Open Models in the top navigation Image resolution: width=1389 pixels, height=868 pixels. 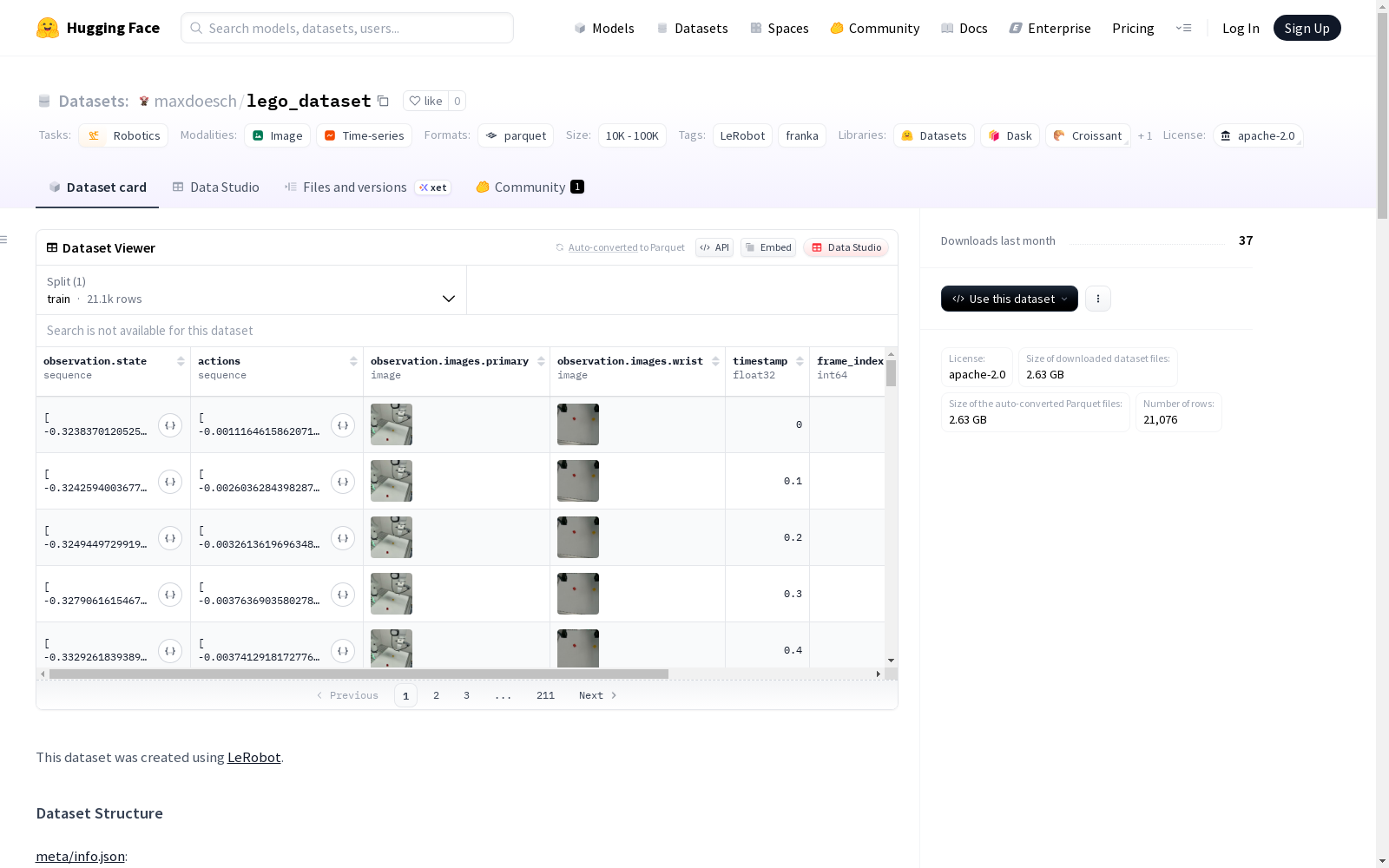604,28
